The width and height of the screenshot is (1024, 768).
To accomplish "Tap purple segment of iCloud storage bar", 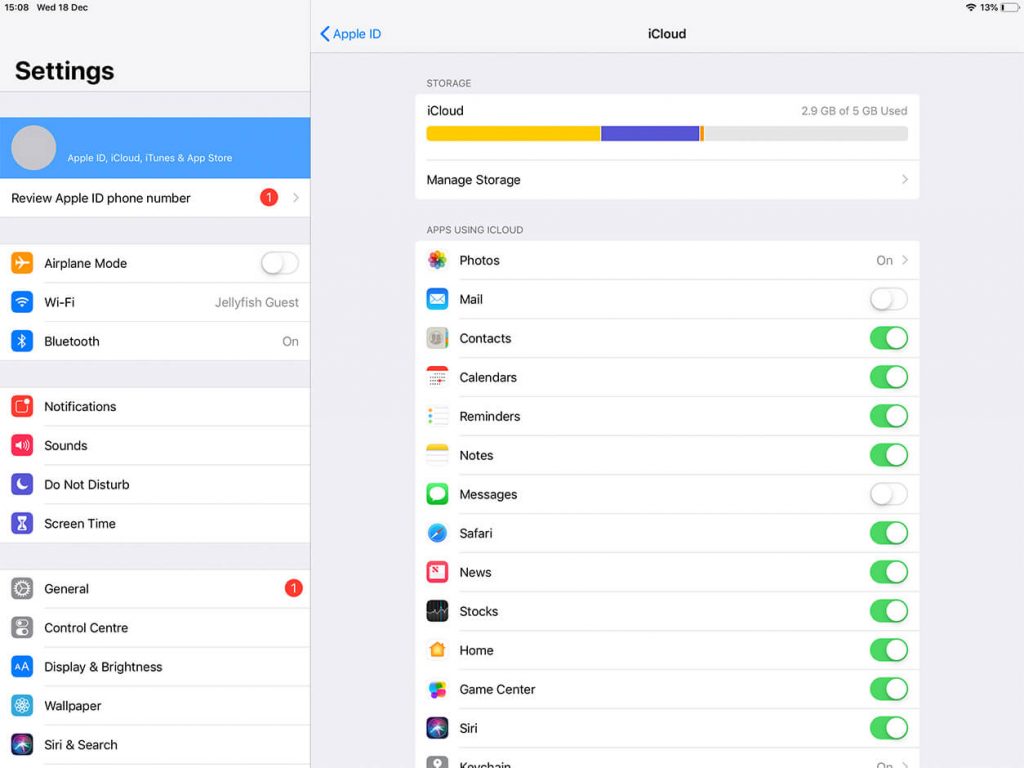I will point(650,133).
